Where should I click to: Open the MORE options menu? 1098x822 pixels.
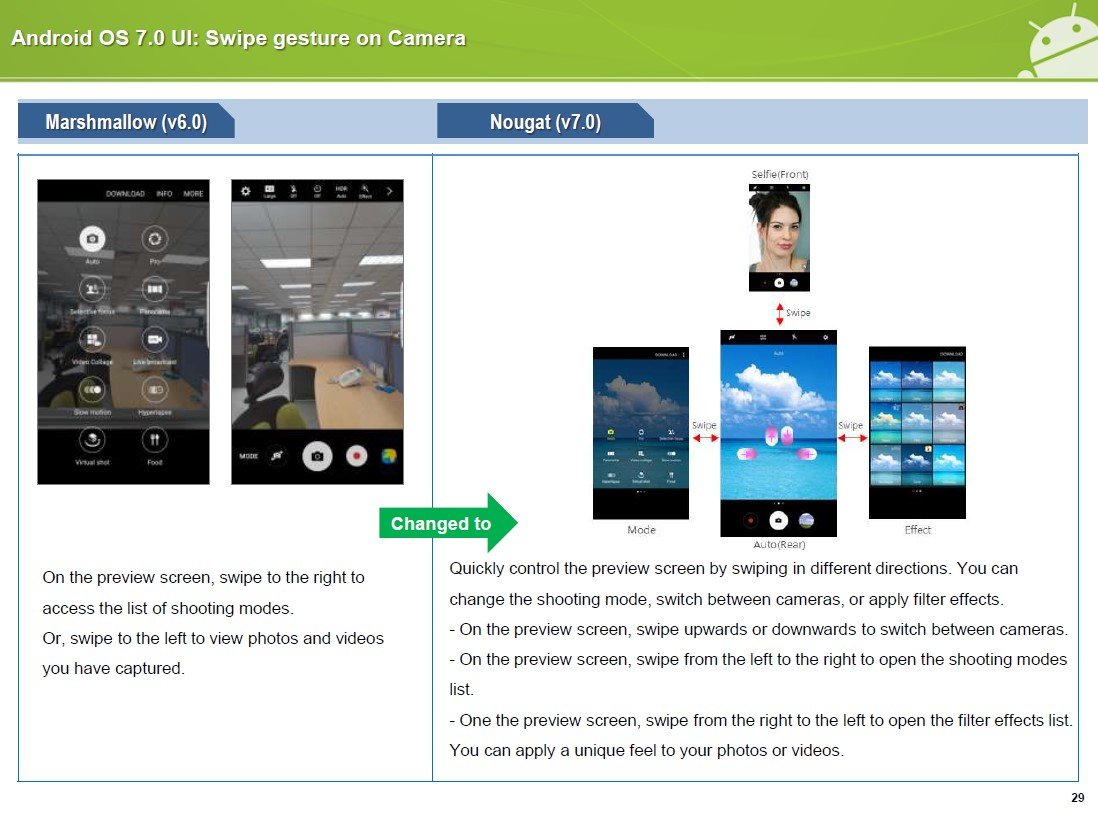[x=193, y=193]
